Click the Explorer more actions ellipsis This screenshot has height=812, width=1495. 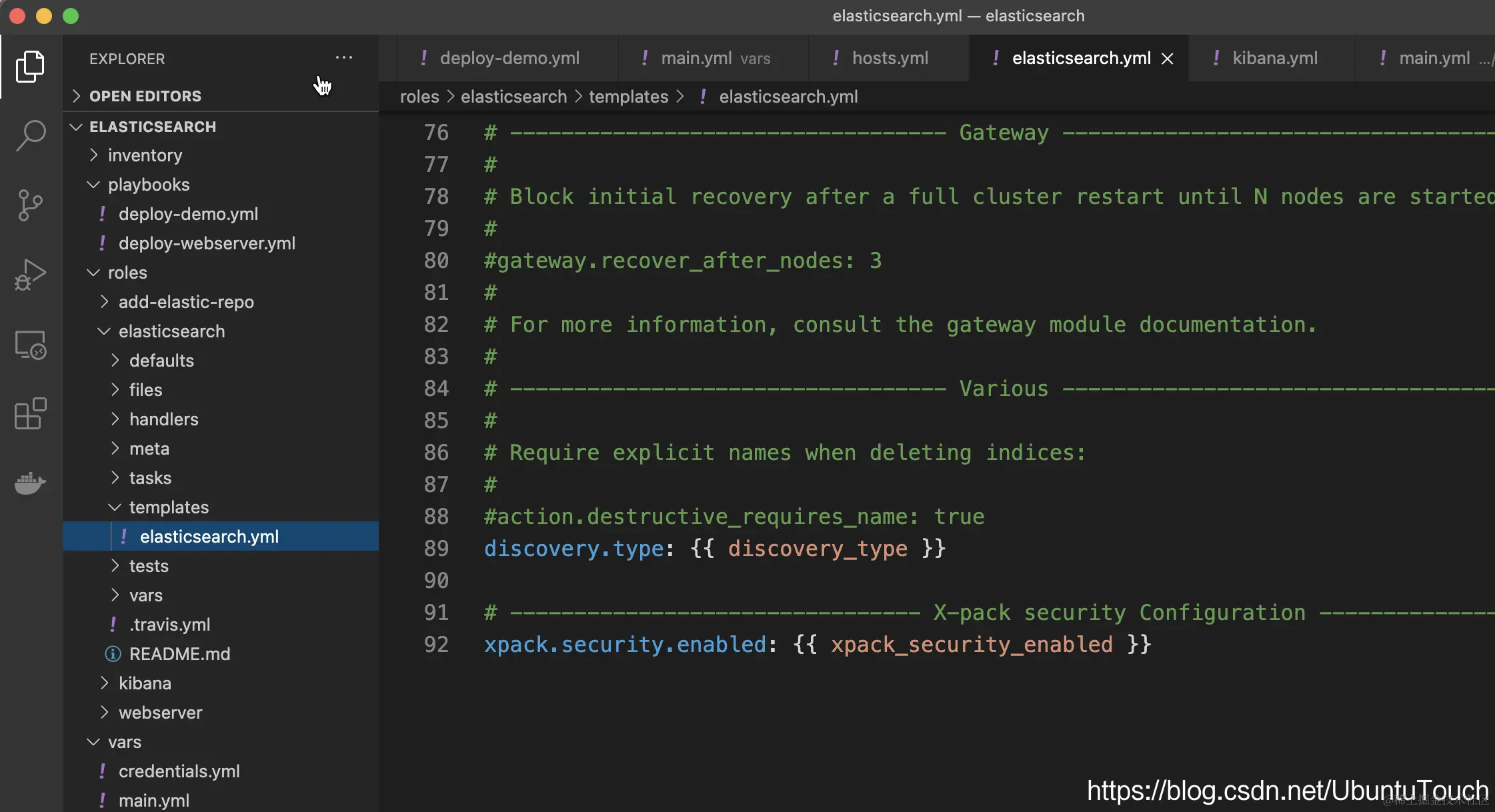point(343,58)
